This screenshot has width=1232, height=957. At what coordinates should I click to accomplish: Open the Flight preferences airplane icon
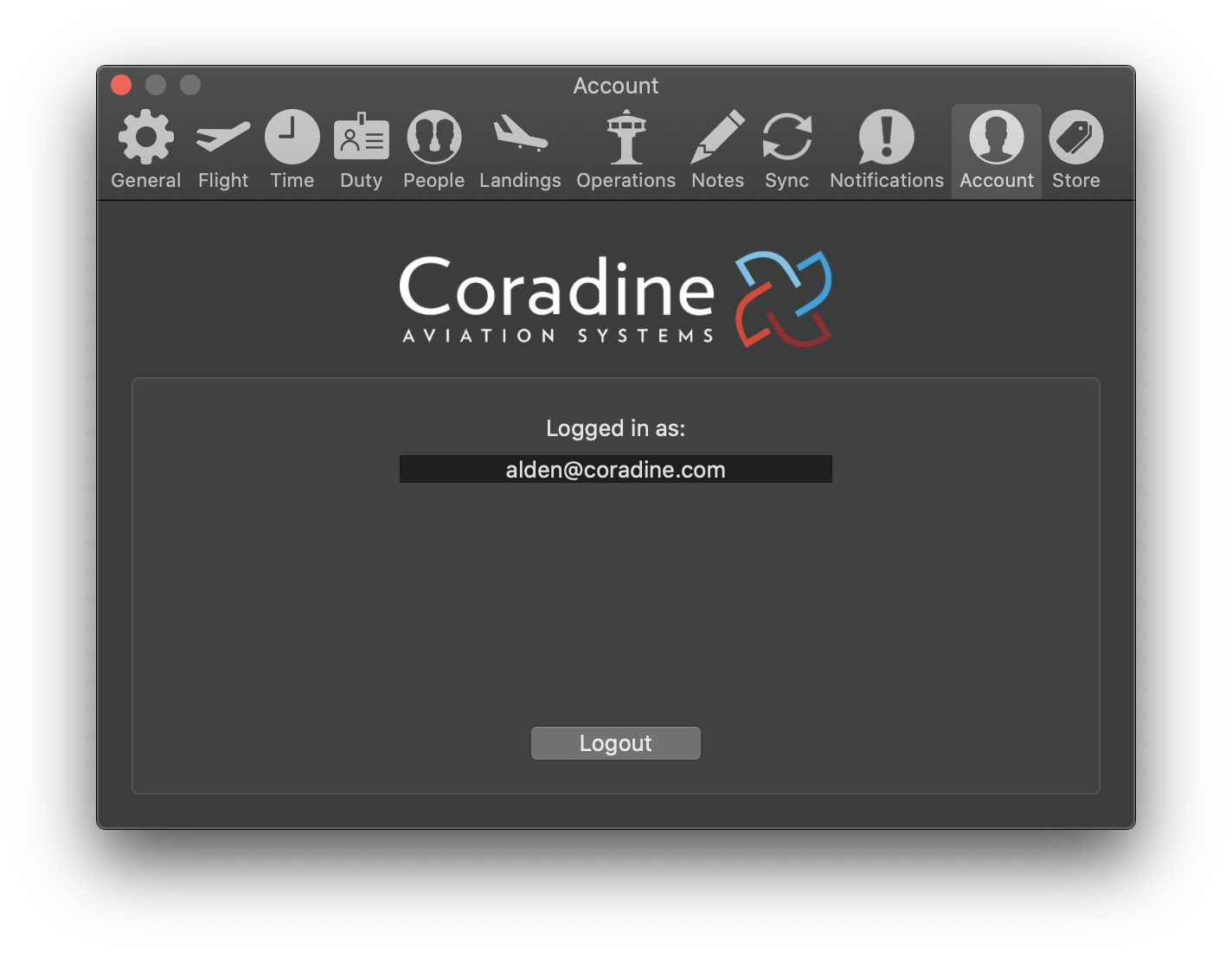[223, 137]
